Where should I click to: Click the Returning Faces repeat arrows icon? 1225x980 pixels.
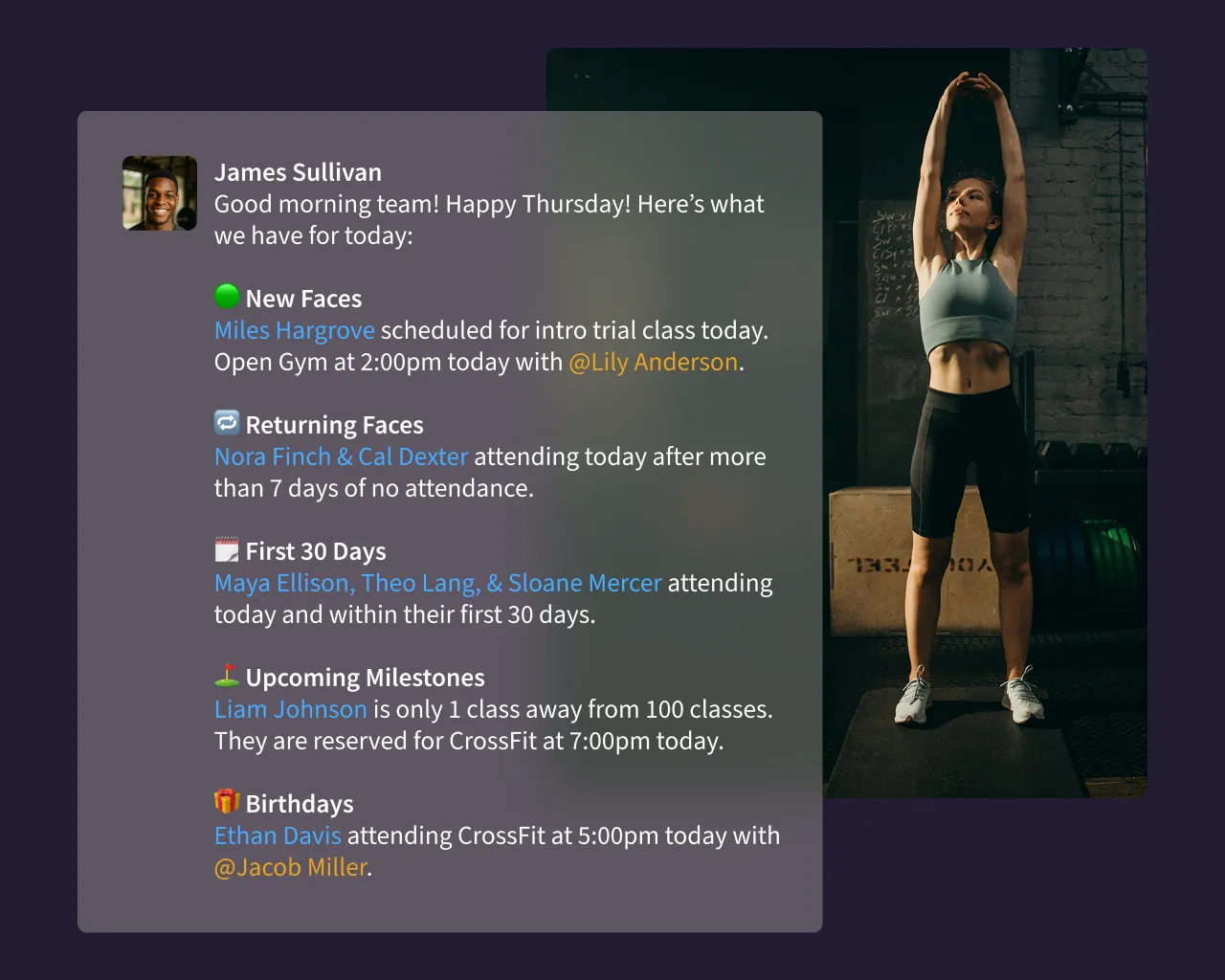pos(227,422)
